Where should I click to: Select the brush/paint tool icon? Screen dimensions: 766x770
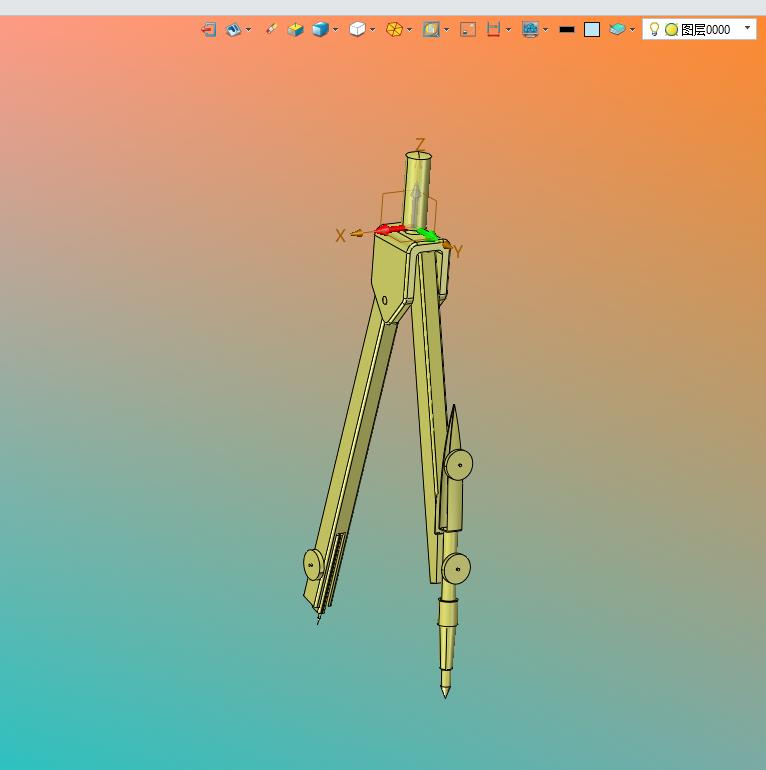point(272,29)
